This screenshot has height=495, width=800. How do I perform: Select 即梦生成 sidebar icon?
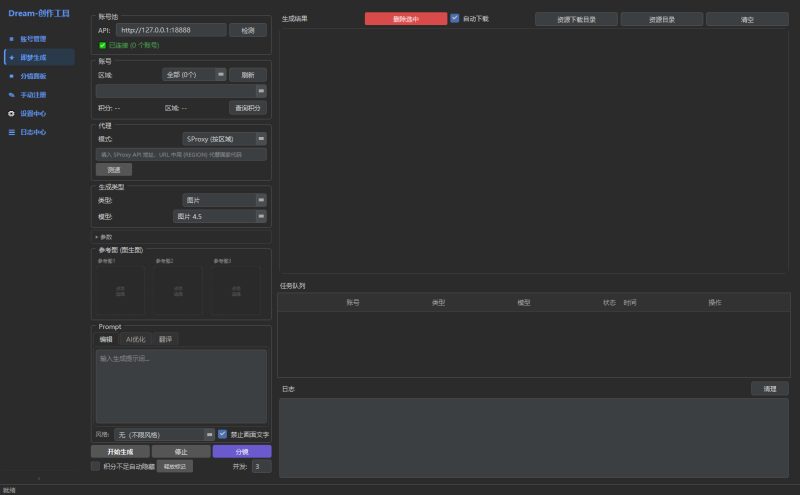tap(12, 57)
